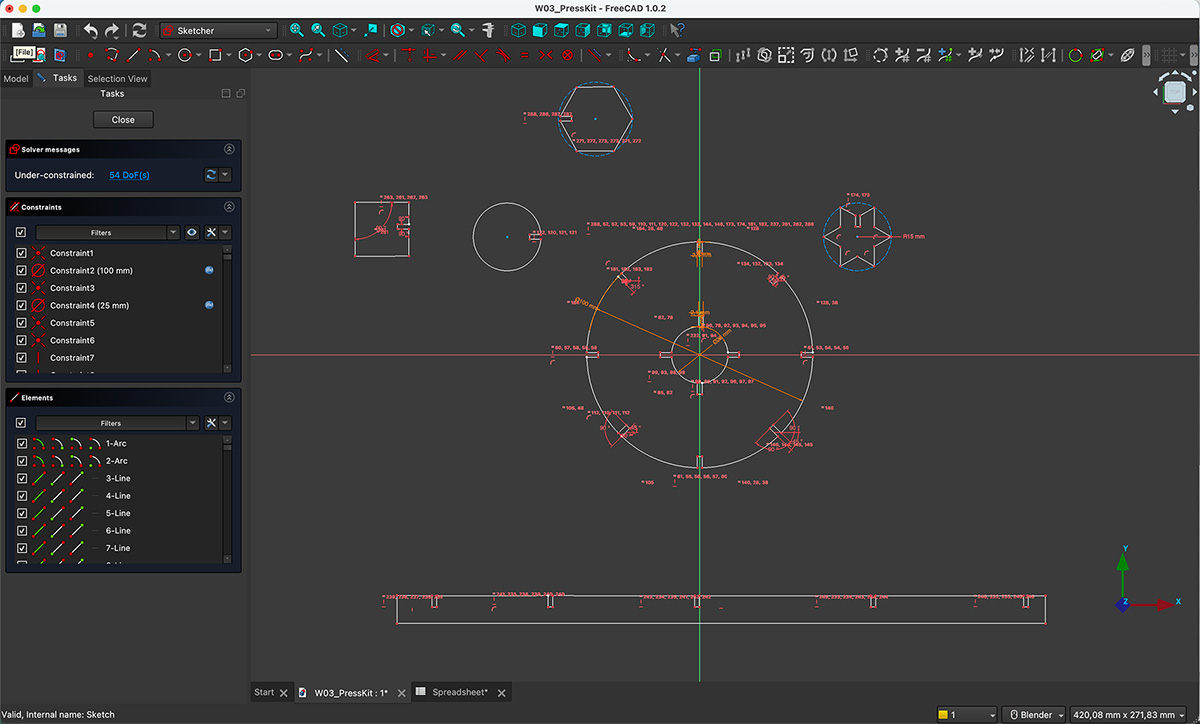The image size is (1200, 724).
Task: Select the Create polygon tool
Action: point(246,55)
